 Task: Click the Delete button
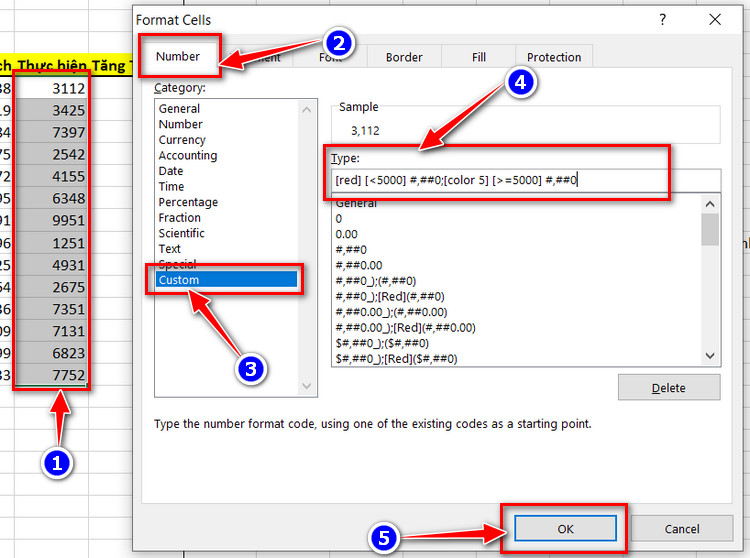click(x=669, y=388)
